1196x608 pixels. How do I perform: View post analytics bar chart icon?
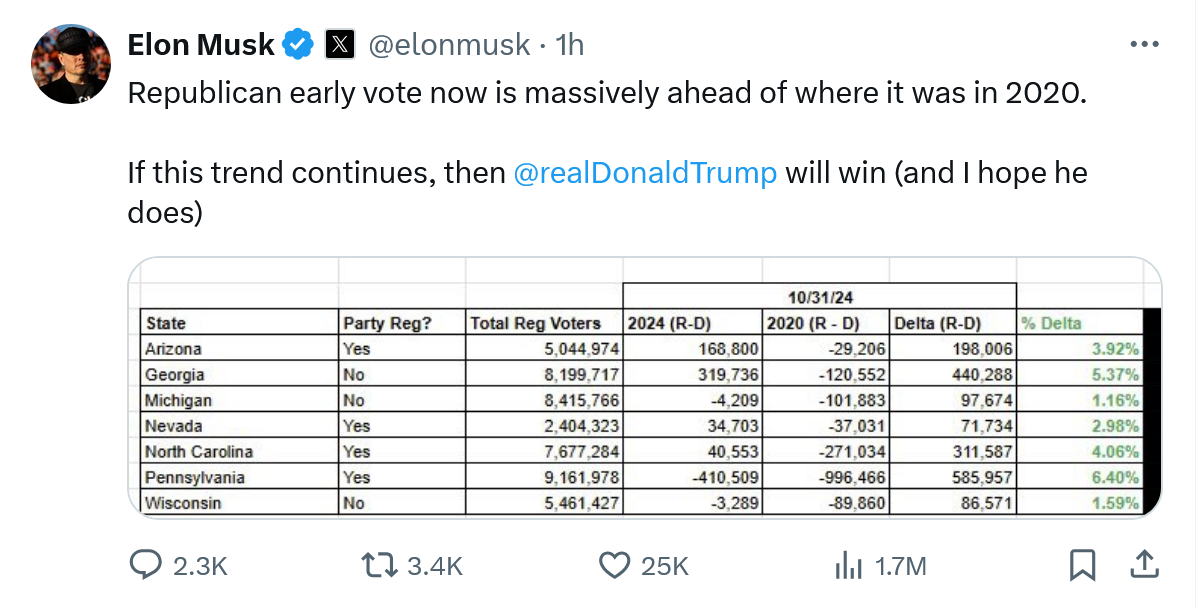coord(848,566)
